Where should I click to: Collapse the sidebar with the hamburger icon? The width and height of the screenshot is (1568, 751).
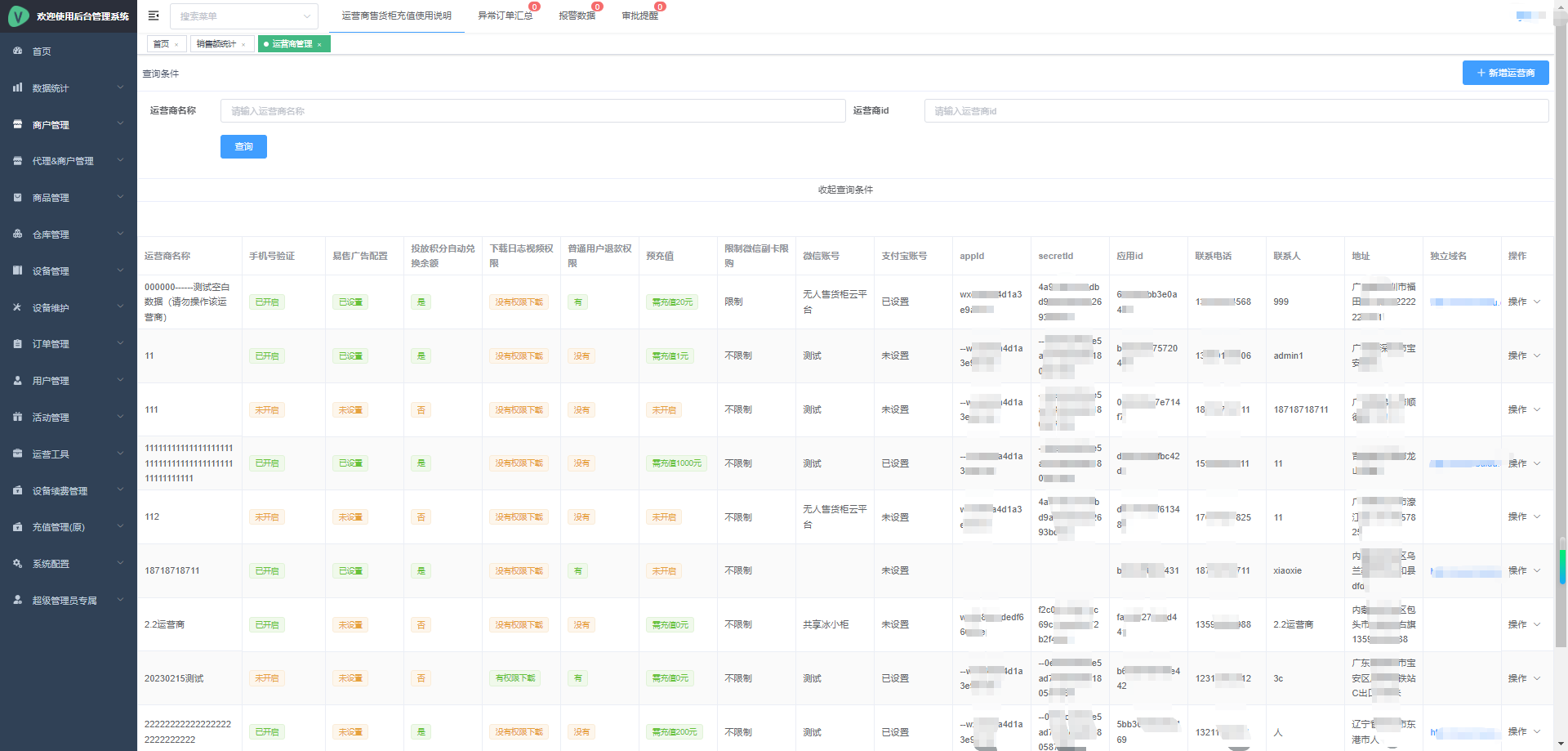click(x=154, y=16)
